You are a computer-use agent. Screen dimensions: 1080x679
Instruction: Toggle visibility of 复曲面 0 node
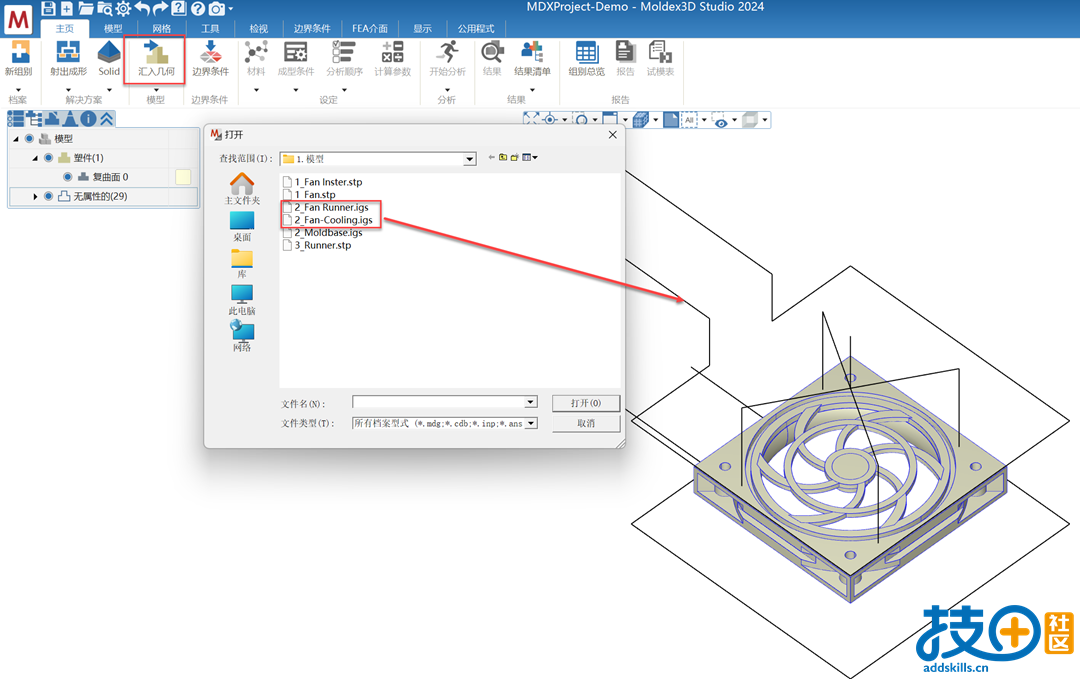68,177
